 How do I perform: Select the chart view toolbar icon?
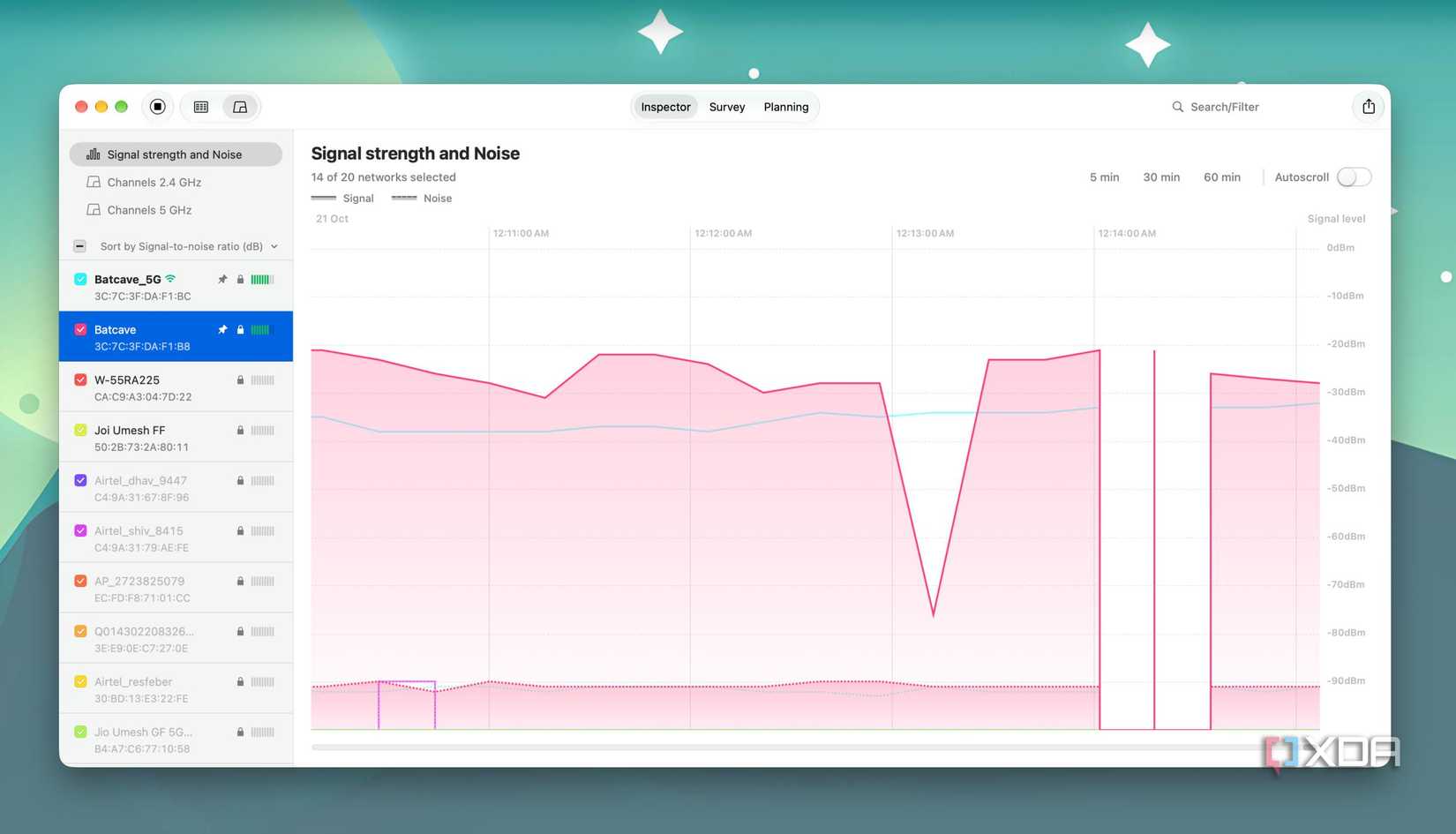click(240, 107)
